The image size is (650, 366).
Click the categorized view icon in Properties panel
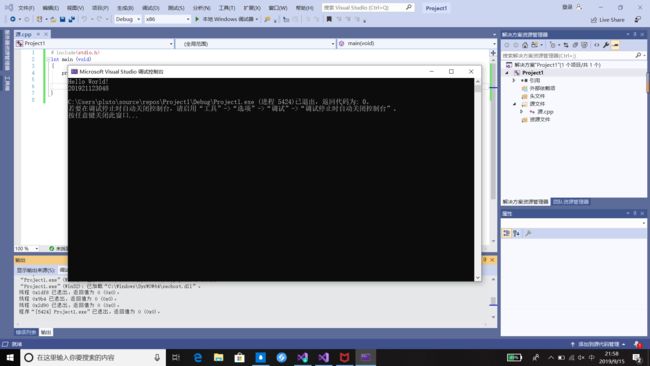tap(506, 233)
